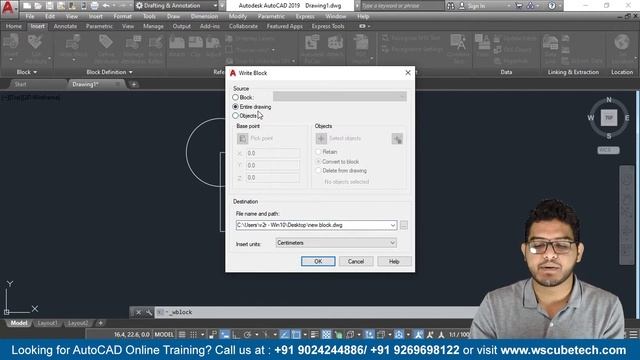Switch to the Model layout tab

(19, 323)
